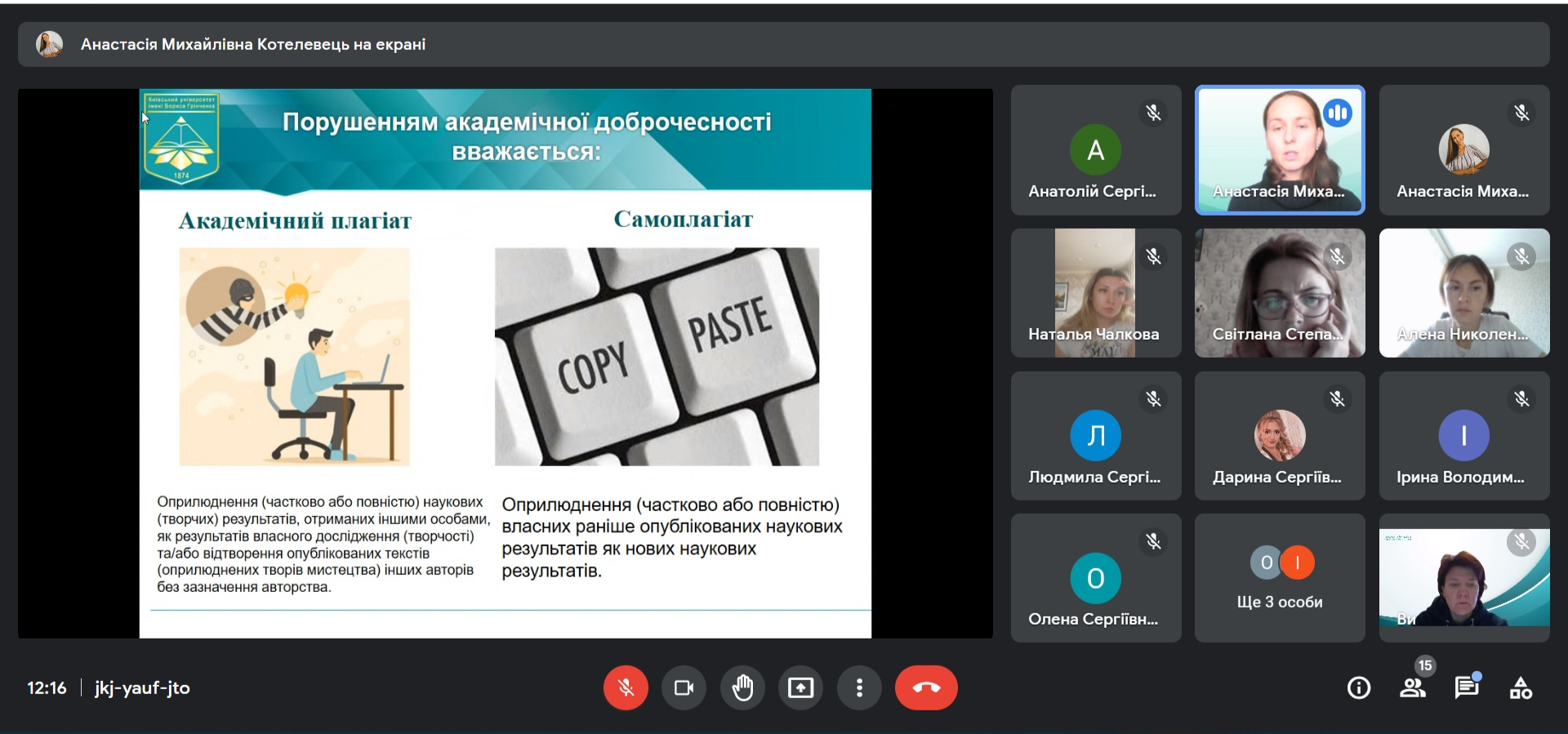Select Анатолій Сергі... participant tile
This screenshot has width=1568, height=734.
1096,150
